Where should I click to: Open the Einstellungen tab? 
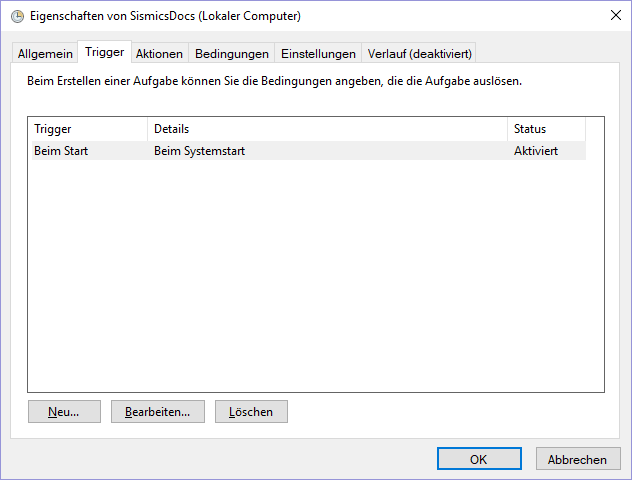point(318,54)
